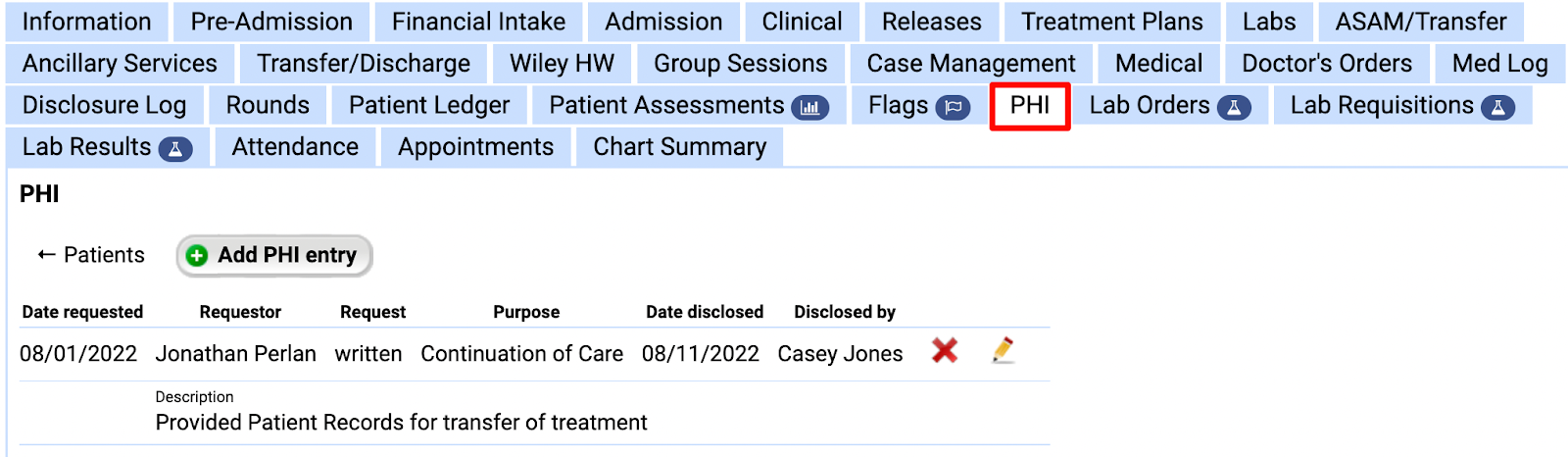Click the pencil edit entry icon
Image resolution: width=1568 pixels, height=457 pixels.
[x=1003, y=350]
